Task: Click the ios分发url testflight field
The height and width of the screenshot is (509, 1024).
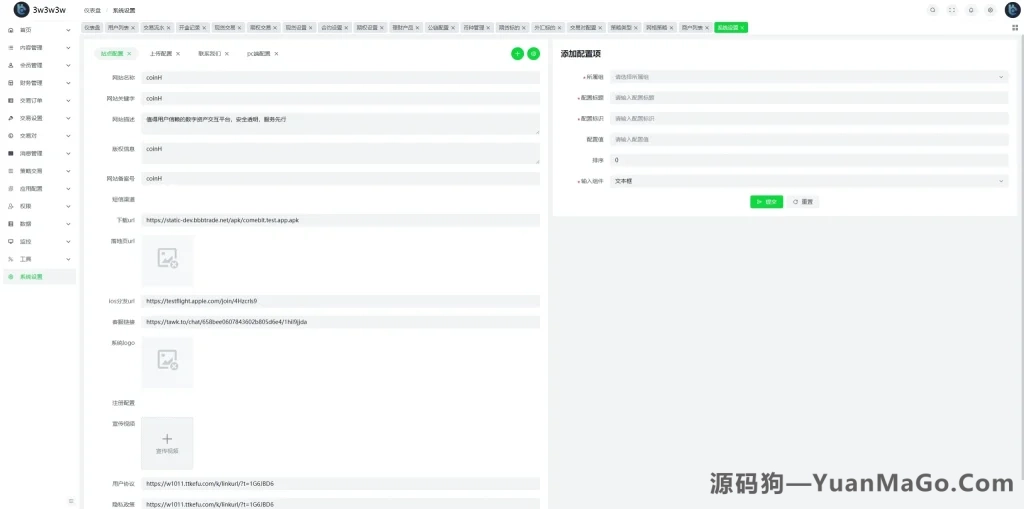Action: [x=341, y=301]
